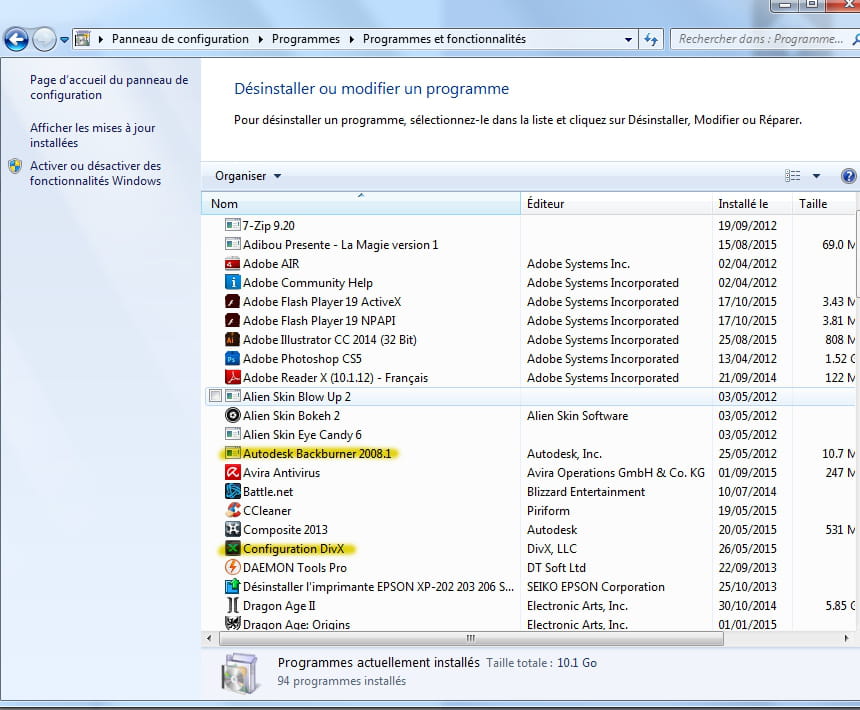
Task: Select the Avira Antivirus icon
Action: coord(233,473)
